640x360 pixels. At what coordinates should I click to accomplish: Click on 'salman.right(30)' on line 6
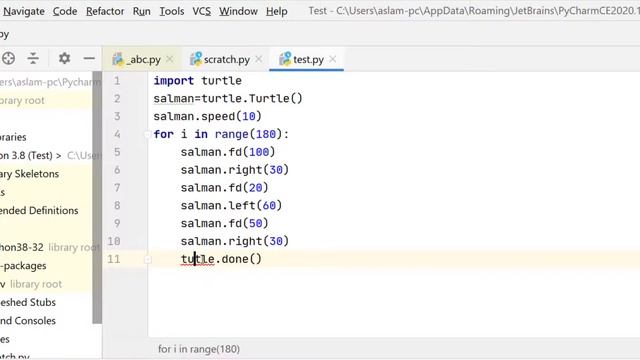click(x=235, y=170)
